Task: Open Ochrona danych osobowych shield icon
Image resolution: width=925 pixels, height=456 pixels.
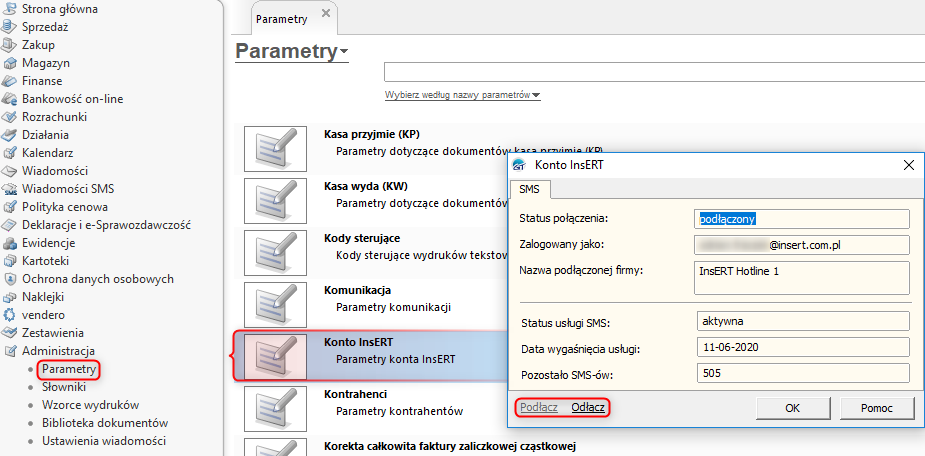Action: tap(9, 279)
